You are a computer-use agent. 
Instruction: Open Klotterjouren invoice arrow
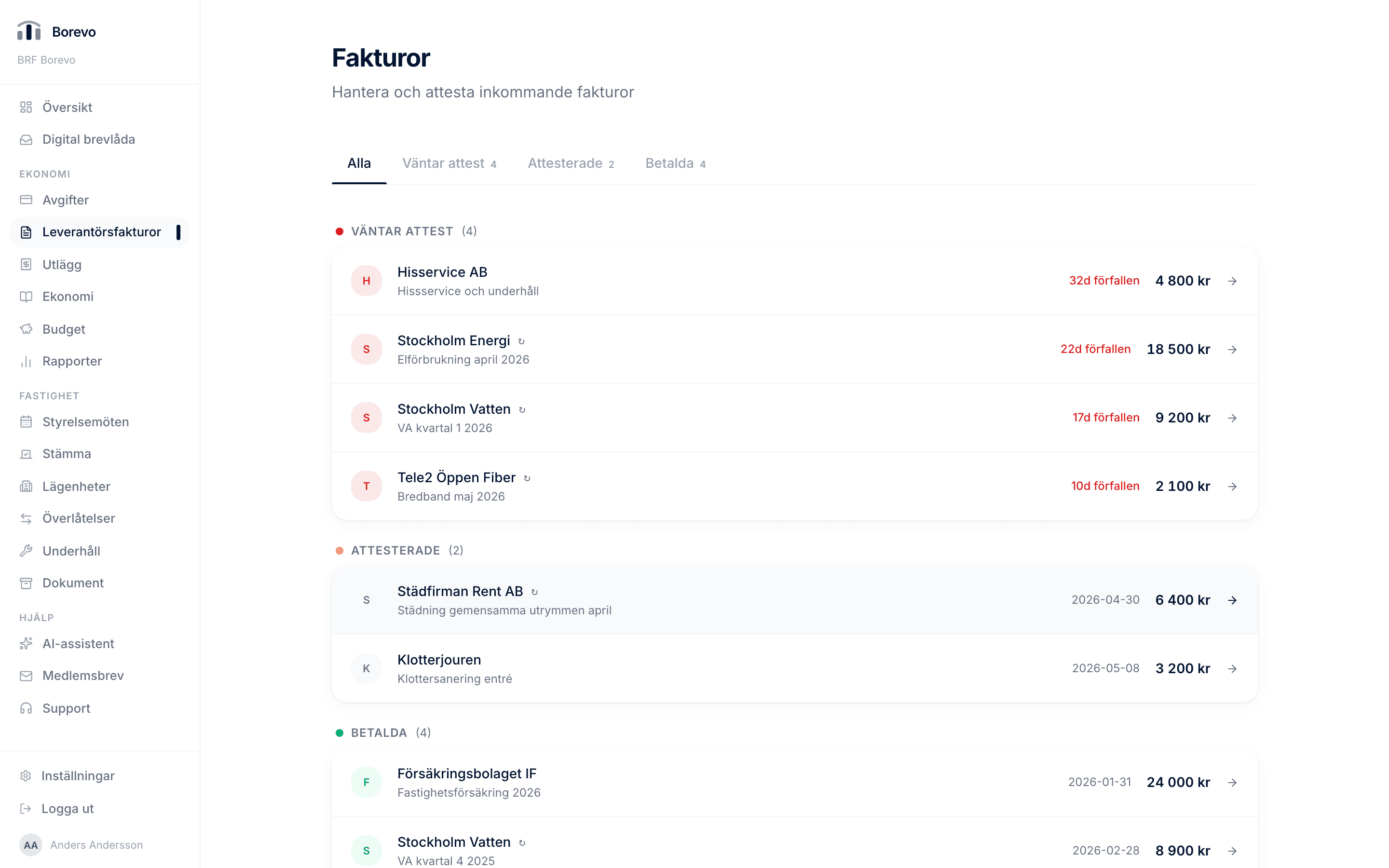pos(1232,668)
